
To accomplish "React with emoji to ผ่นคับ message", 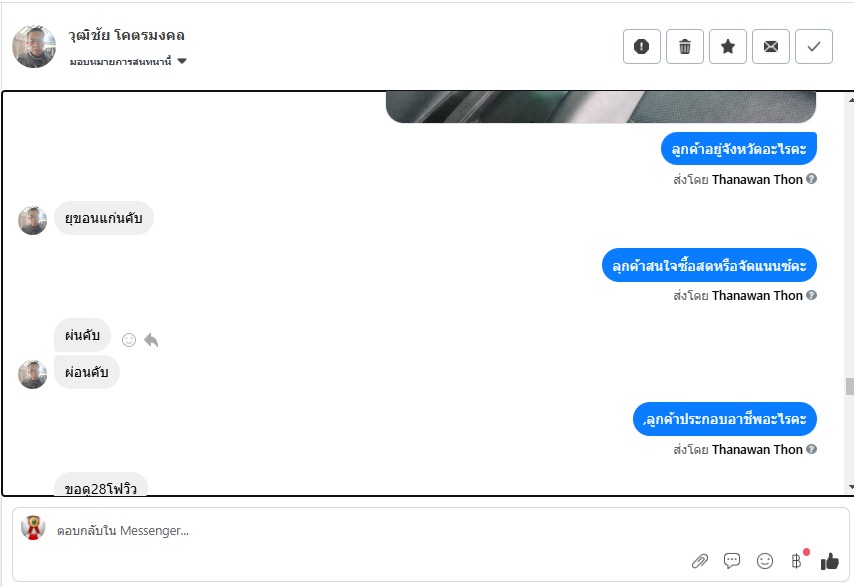I will (129, 340).
